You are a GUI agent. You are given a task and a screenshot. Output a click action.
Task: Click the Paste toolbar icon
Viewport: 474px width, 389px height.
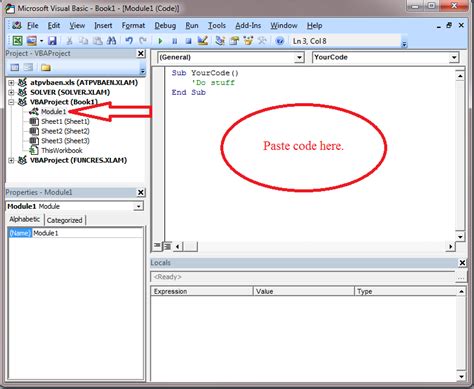pyautogui.click(x=97, y=41)
